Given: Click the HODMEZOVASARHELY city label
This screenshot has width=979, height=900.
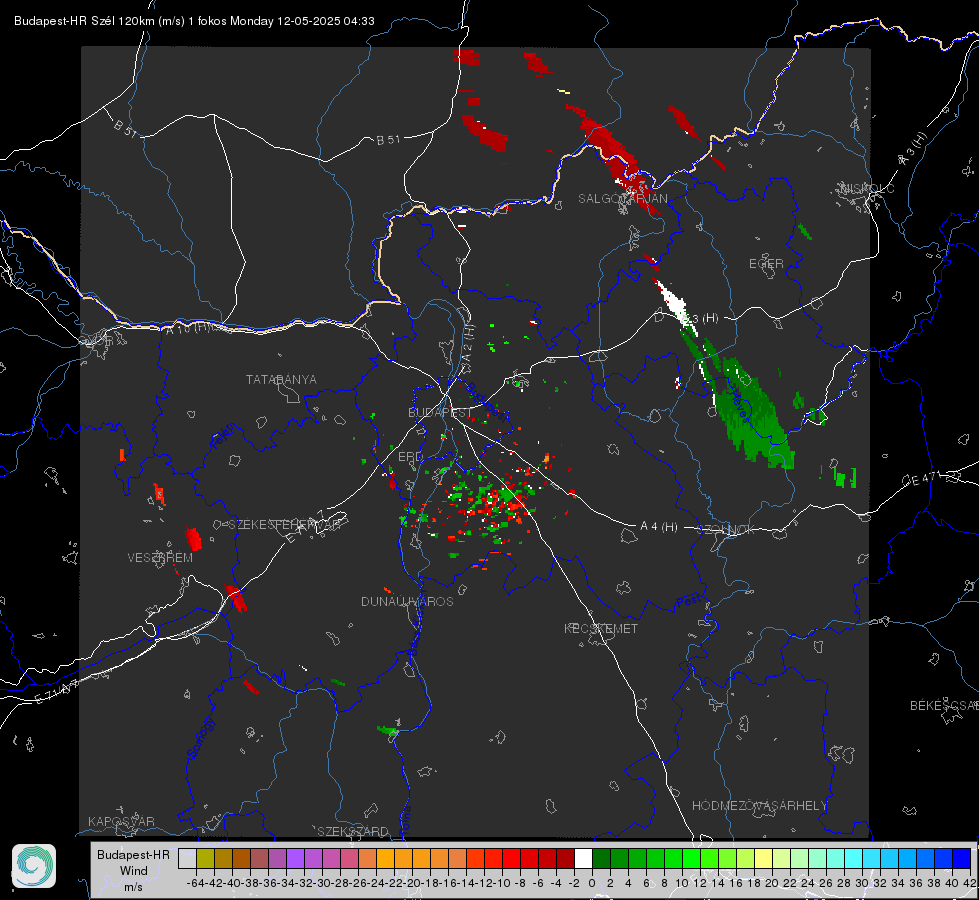Looking at the screenshot, I should (x=759, y=806).
